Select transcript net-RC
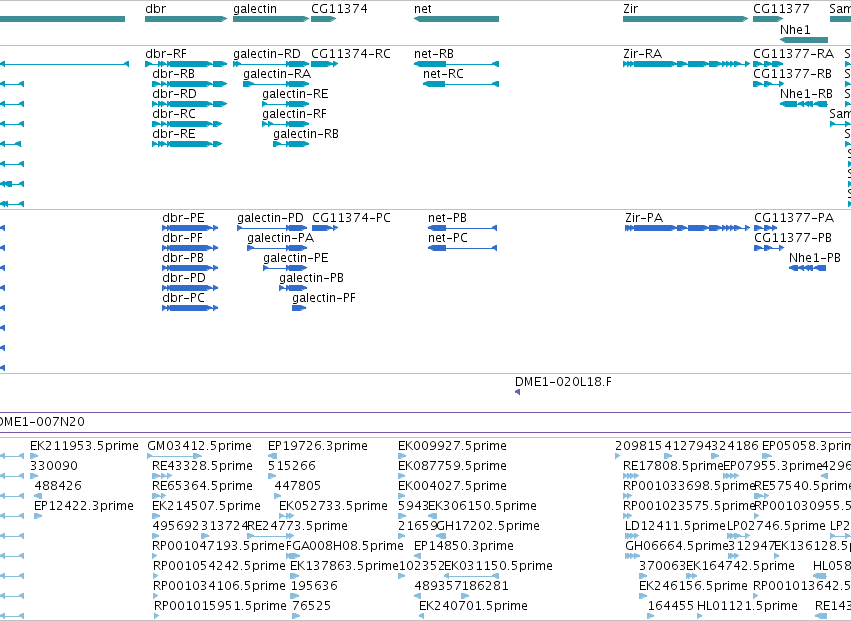This screenshot has height=621, width=851. pos(461,84)
